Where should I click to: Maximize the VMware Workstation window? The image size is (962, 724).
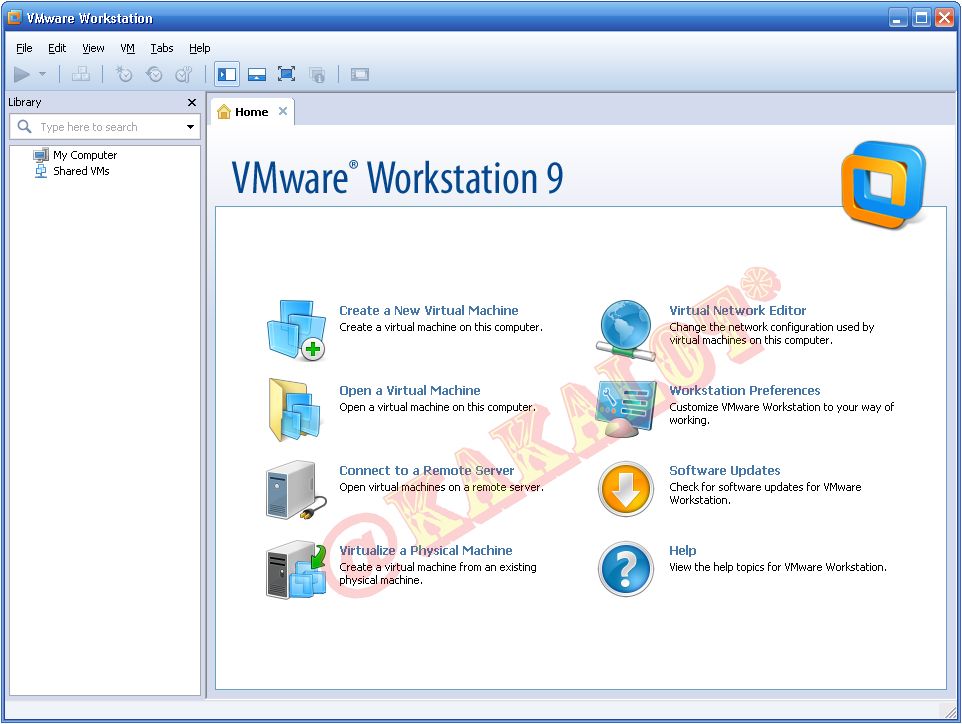(x=921, y=18)
